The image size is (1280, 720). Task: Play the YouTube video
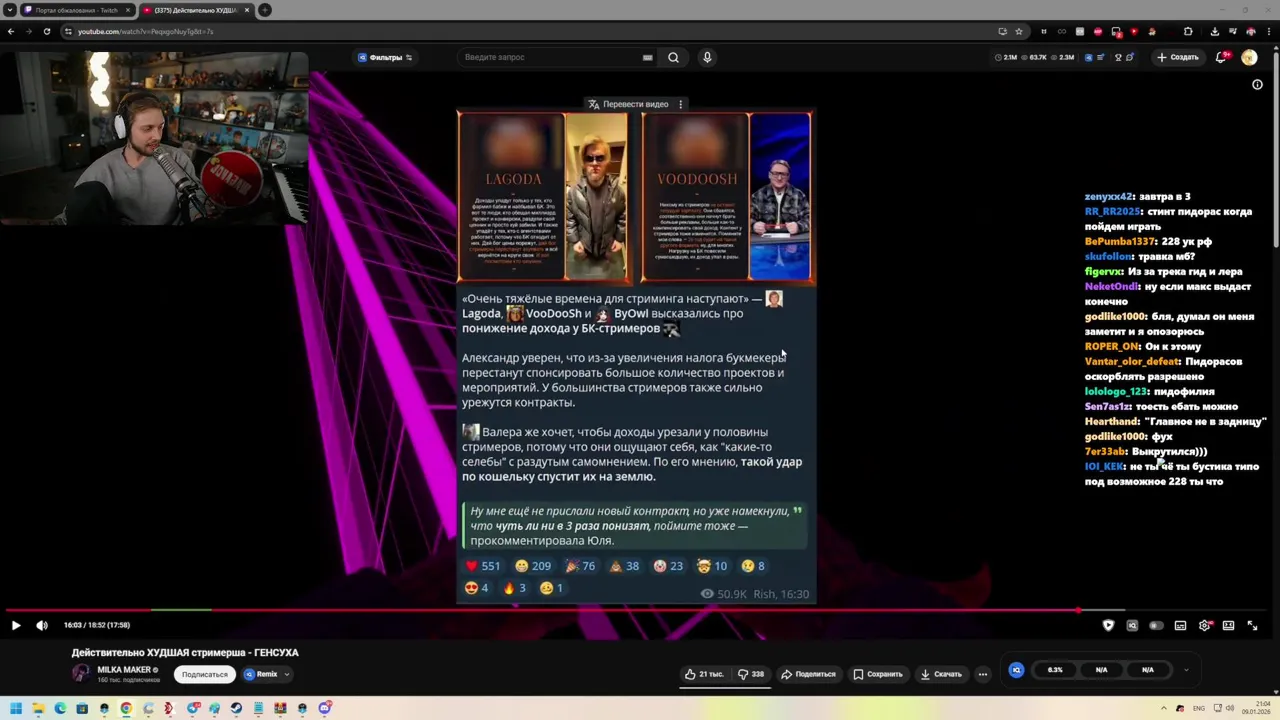click(16, 625)
